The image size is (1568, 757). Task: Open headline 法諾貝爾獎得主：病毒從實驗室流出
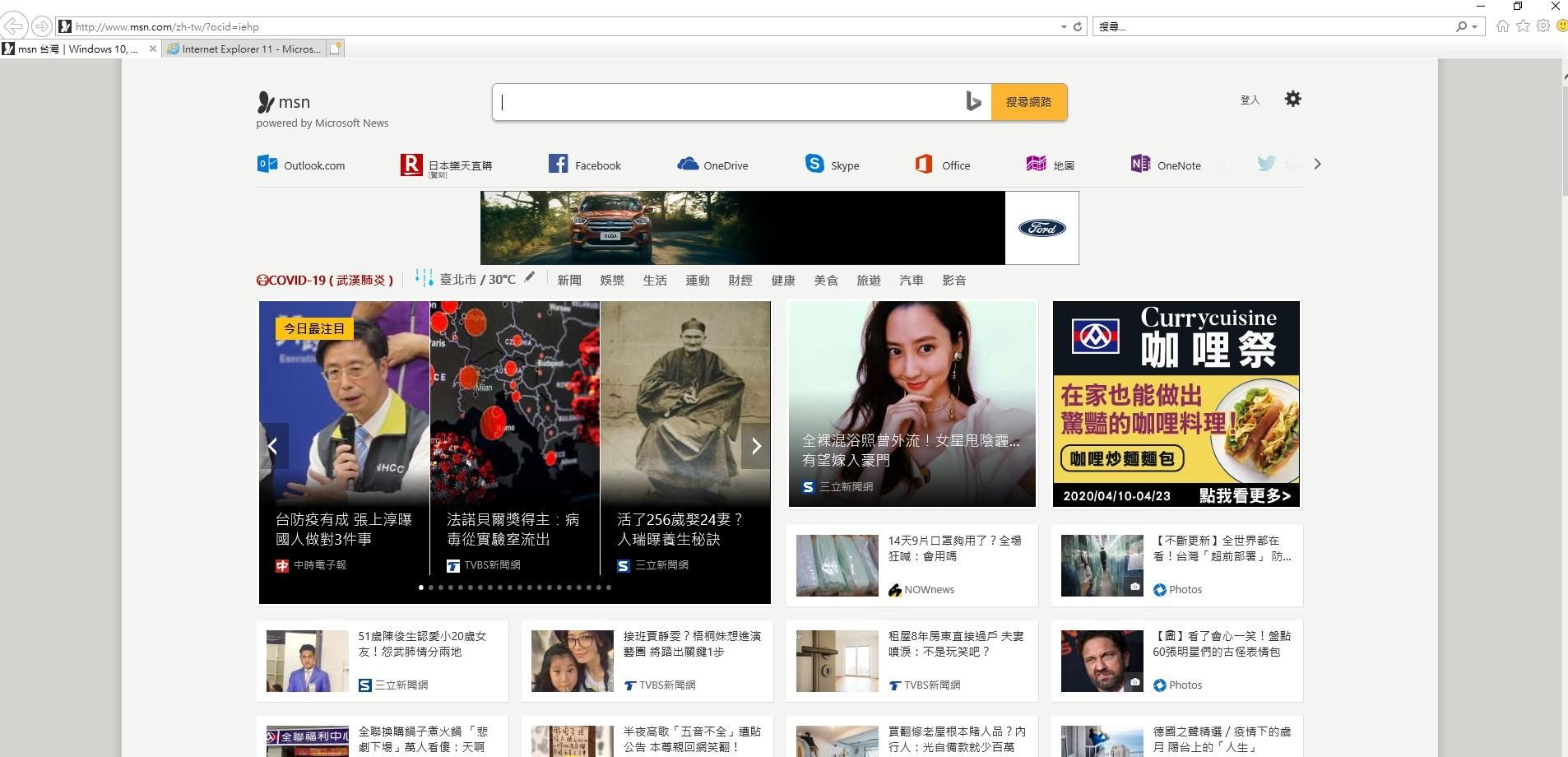pos(513,529)
